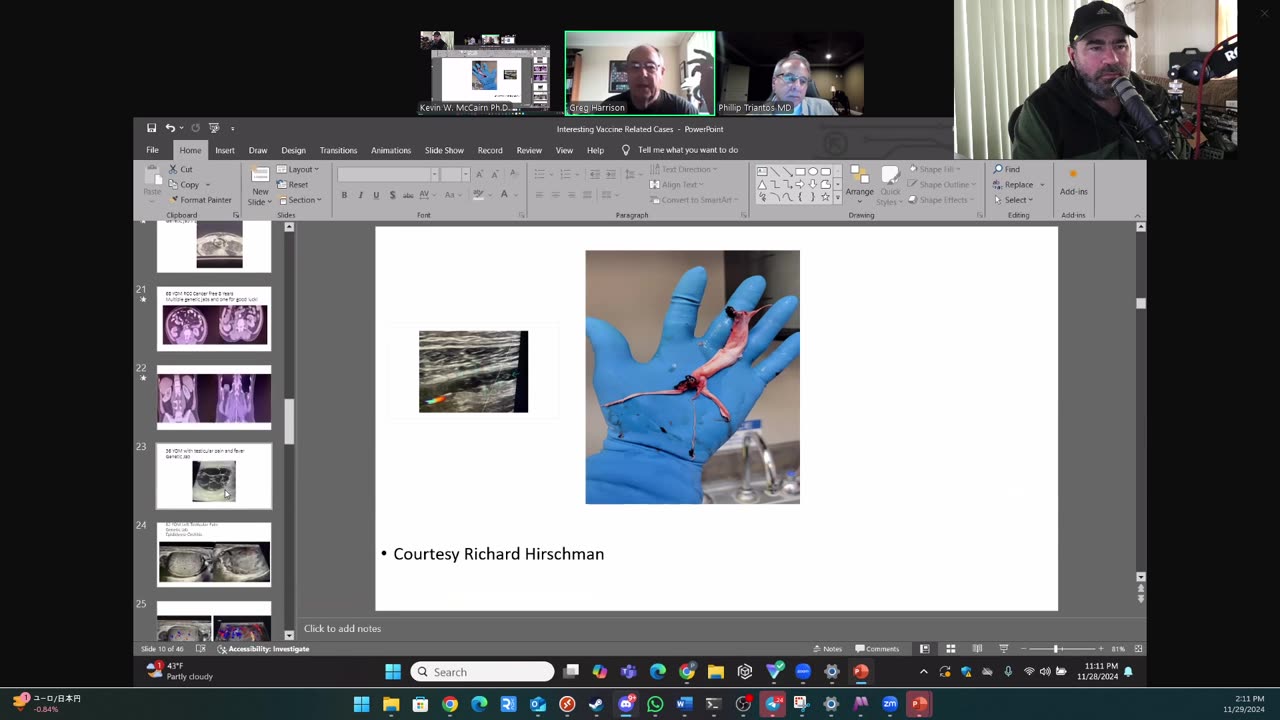
Task: Click the zoom in plus button
Action: [x=1101, y=649]
